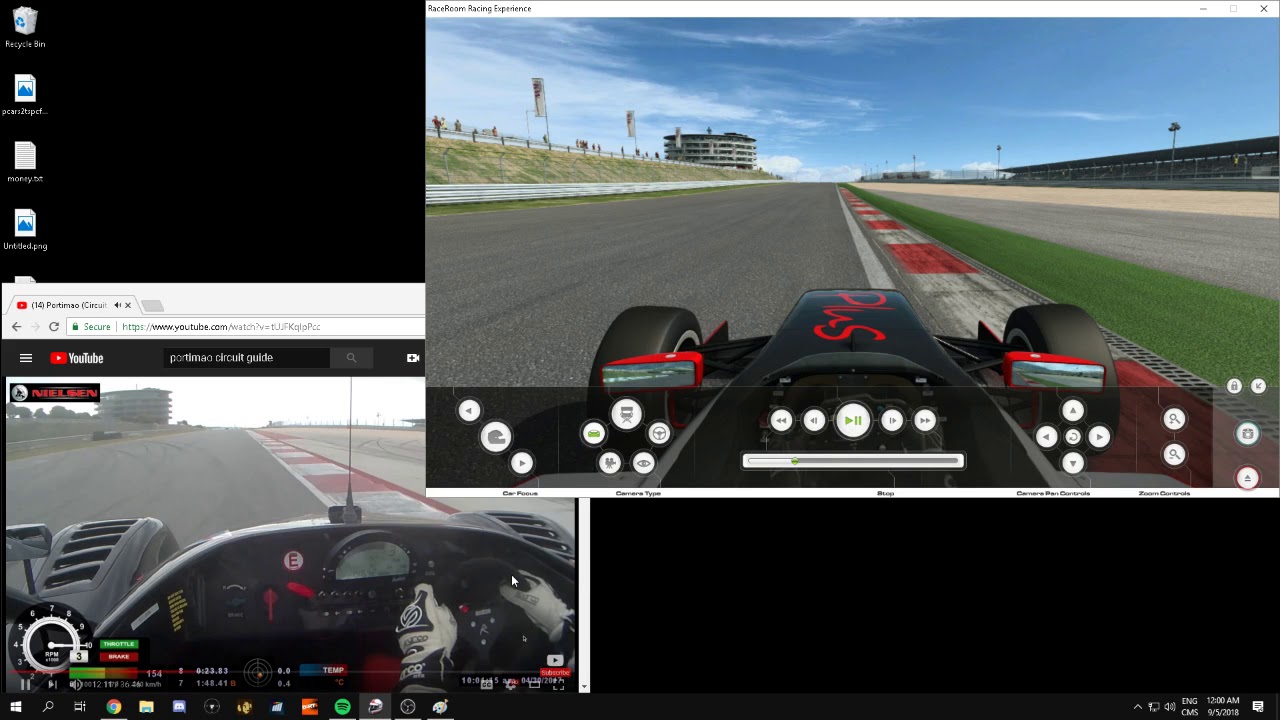1280x720 pixels.
Task: Open YouTube player settings gear
Action: (510, 685)
